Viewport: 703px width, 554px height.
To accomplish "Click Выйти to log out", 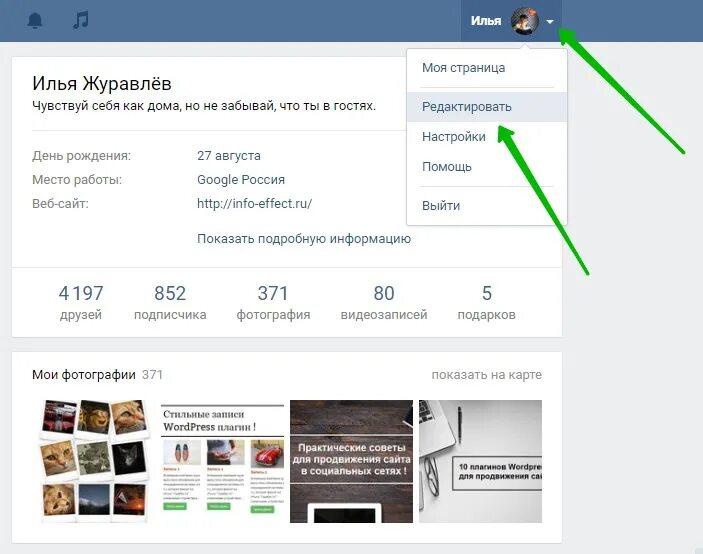I will point(441,206).
